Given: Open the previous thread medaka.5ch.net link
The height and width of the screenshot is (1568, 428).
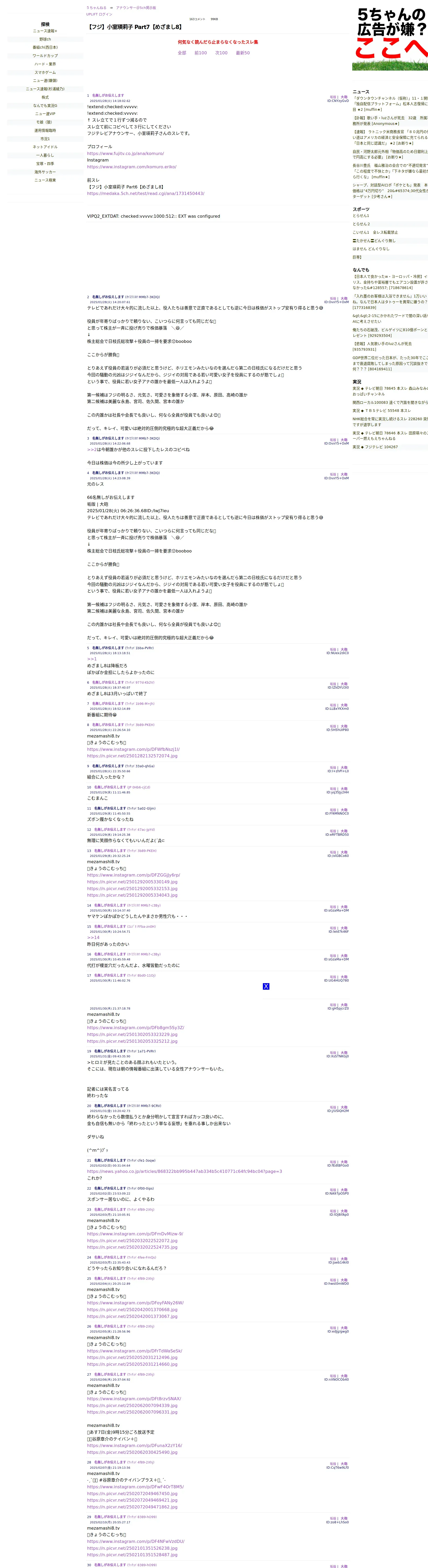Looking at the screenshot, I should pos(146,194).
